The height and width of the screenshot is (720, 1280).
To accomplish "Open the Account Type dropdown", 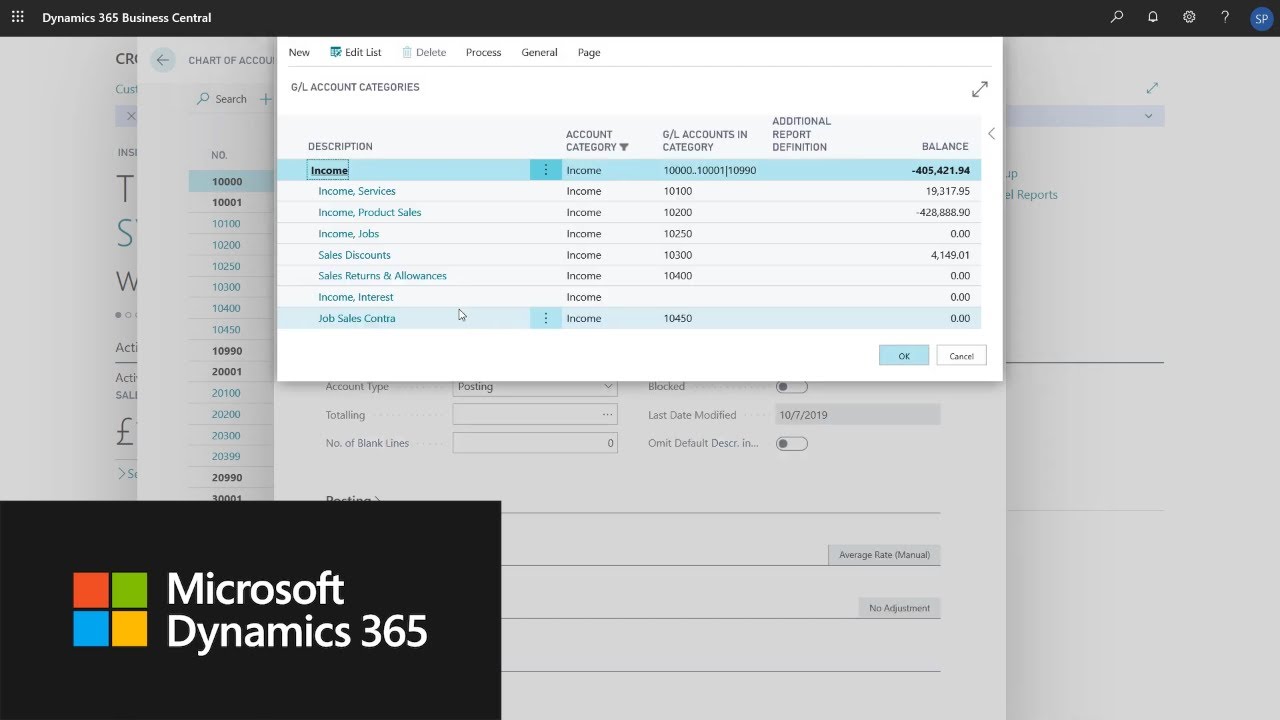I will (x=535, y=387).
